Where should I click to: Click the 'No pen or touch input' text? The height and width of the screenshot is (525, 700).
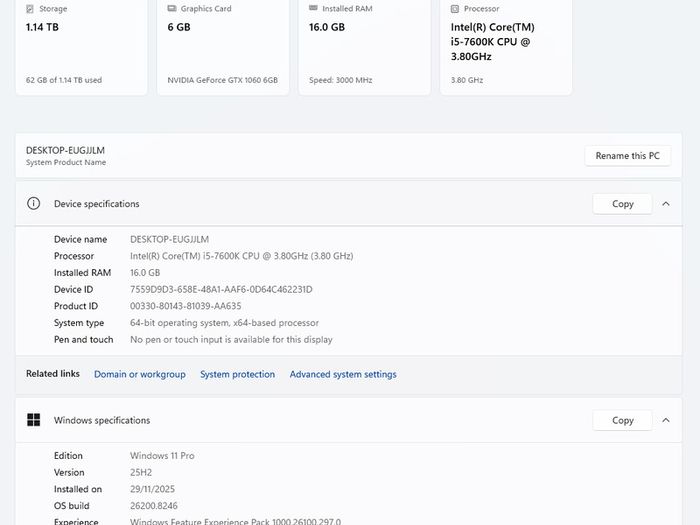pyautogui.click(x=231, y=340)
